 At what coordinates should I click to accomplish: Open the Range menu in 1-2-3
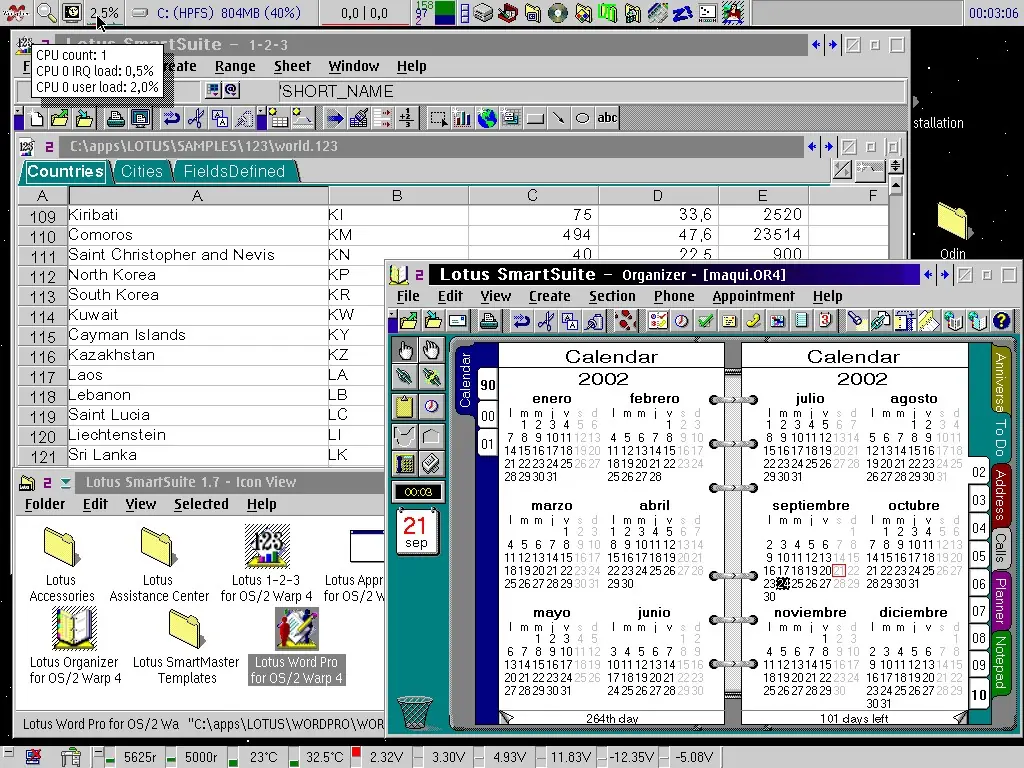click(x=235, y=66)
